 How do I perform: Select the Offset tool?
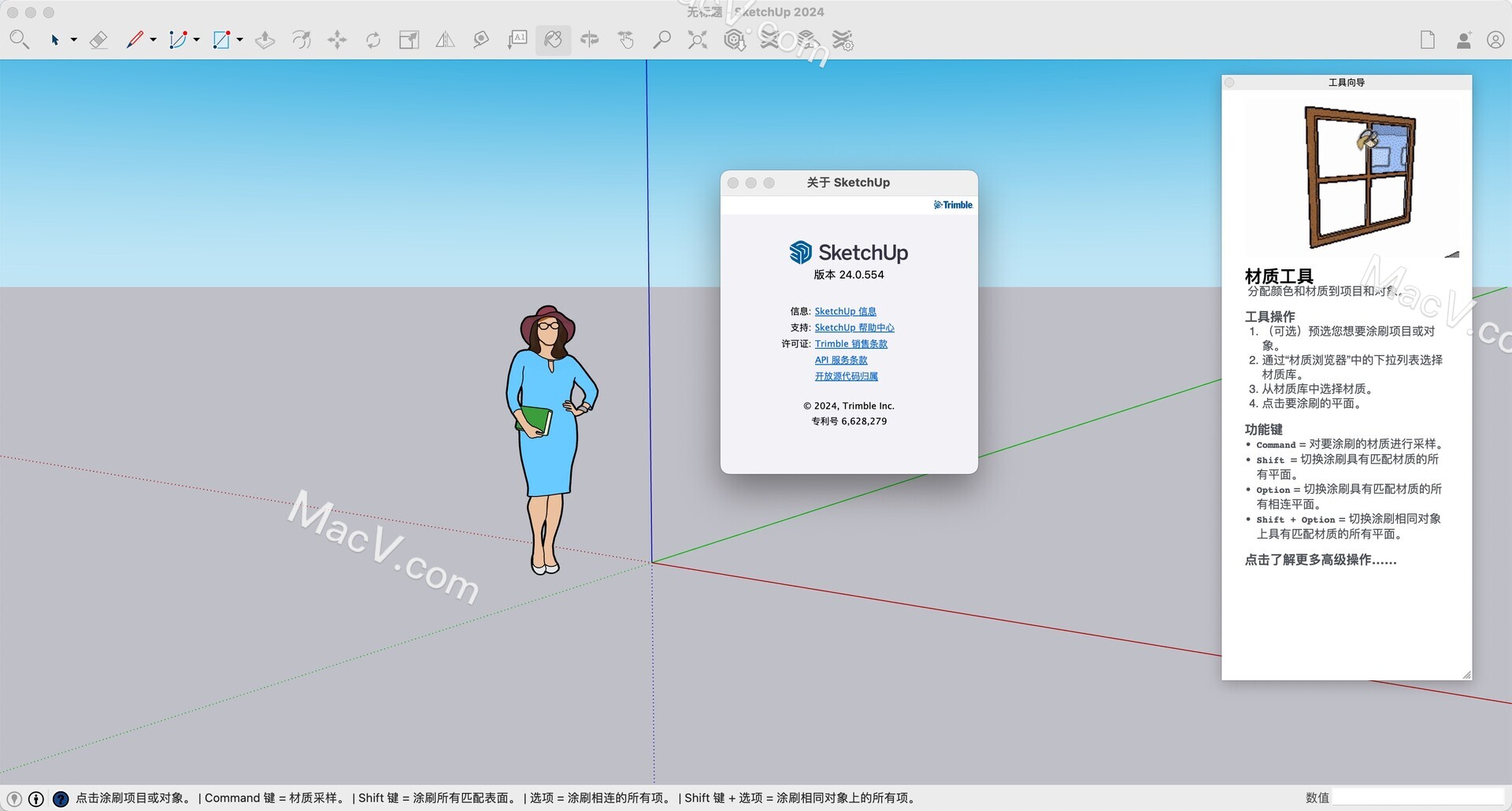coord(302,39)
